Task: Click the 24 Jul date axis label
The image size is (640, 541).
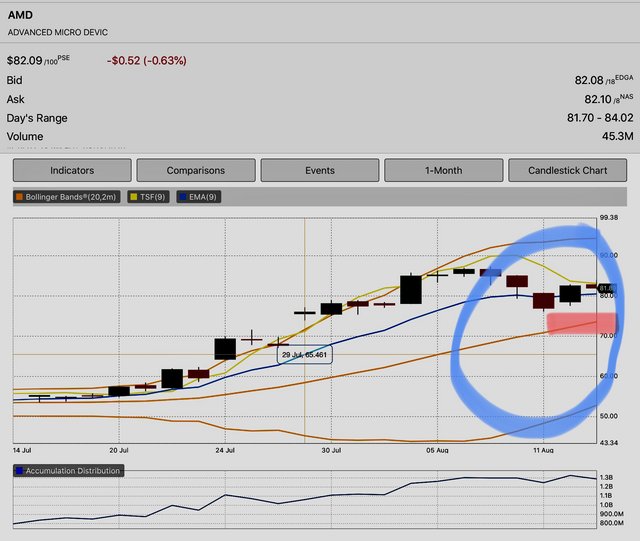Action: pos(225,450)
